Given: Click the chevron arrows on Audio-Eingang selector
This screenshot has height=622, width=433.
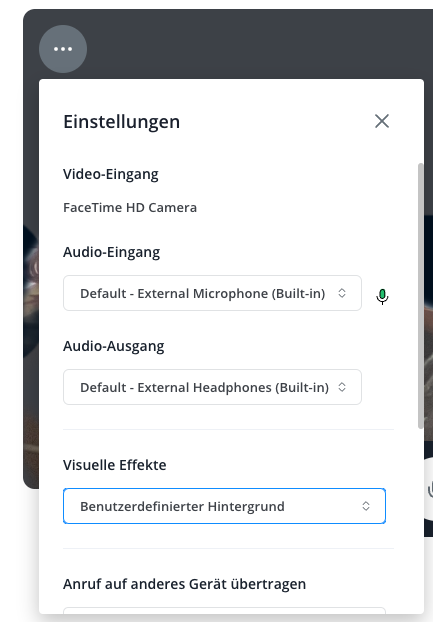Looking at the screenshot, I should 342,293.
